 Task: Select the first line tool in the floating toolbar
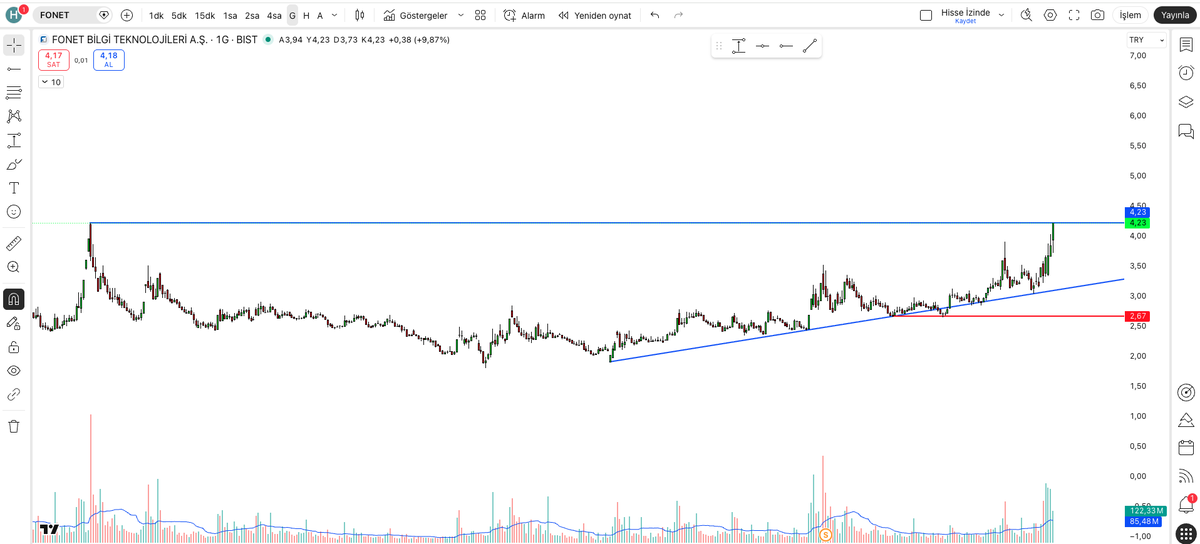pyautogui.click(x=739, y=46)
